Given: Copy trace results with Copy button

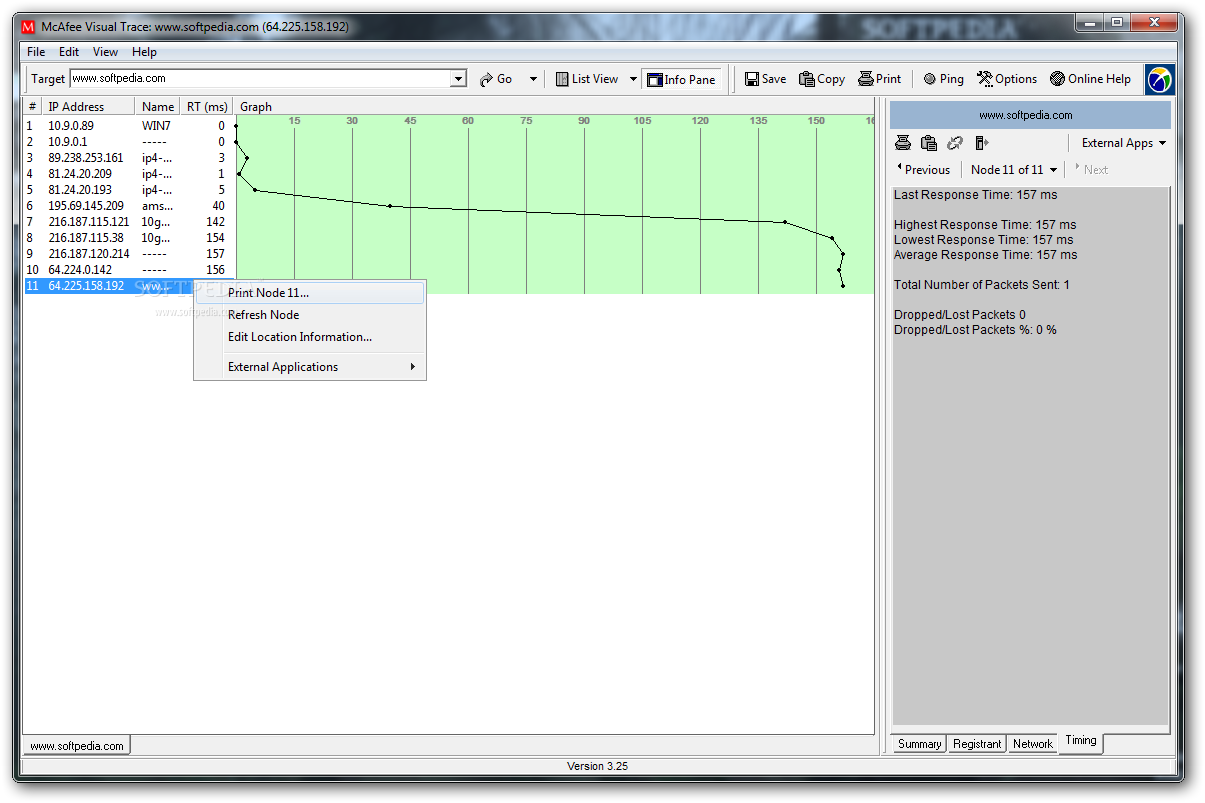Looking at the screenshot, I should [822, 79].
